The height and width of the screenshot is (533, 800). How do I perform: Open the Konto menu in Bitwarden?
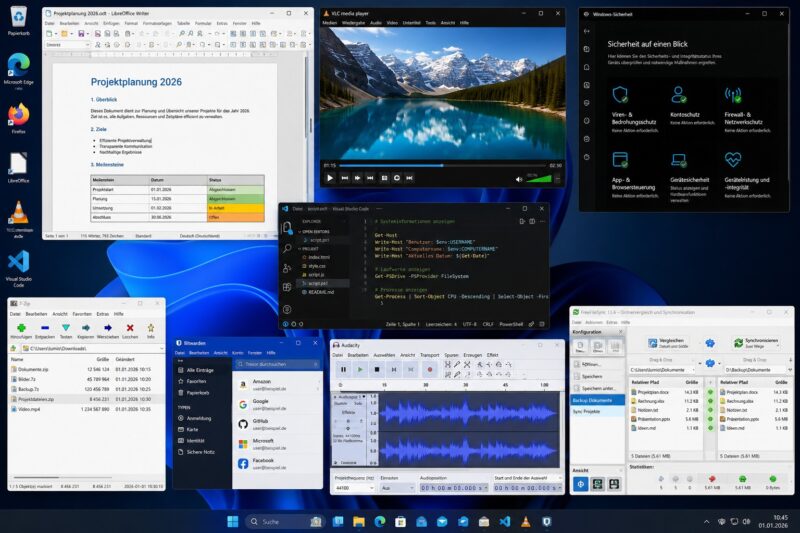(237, 353)
